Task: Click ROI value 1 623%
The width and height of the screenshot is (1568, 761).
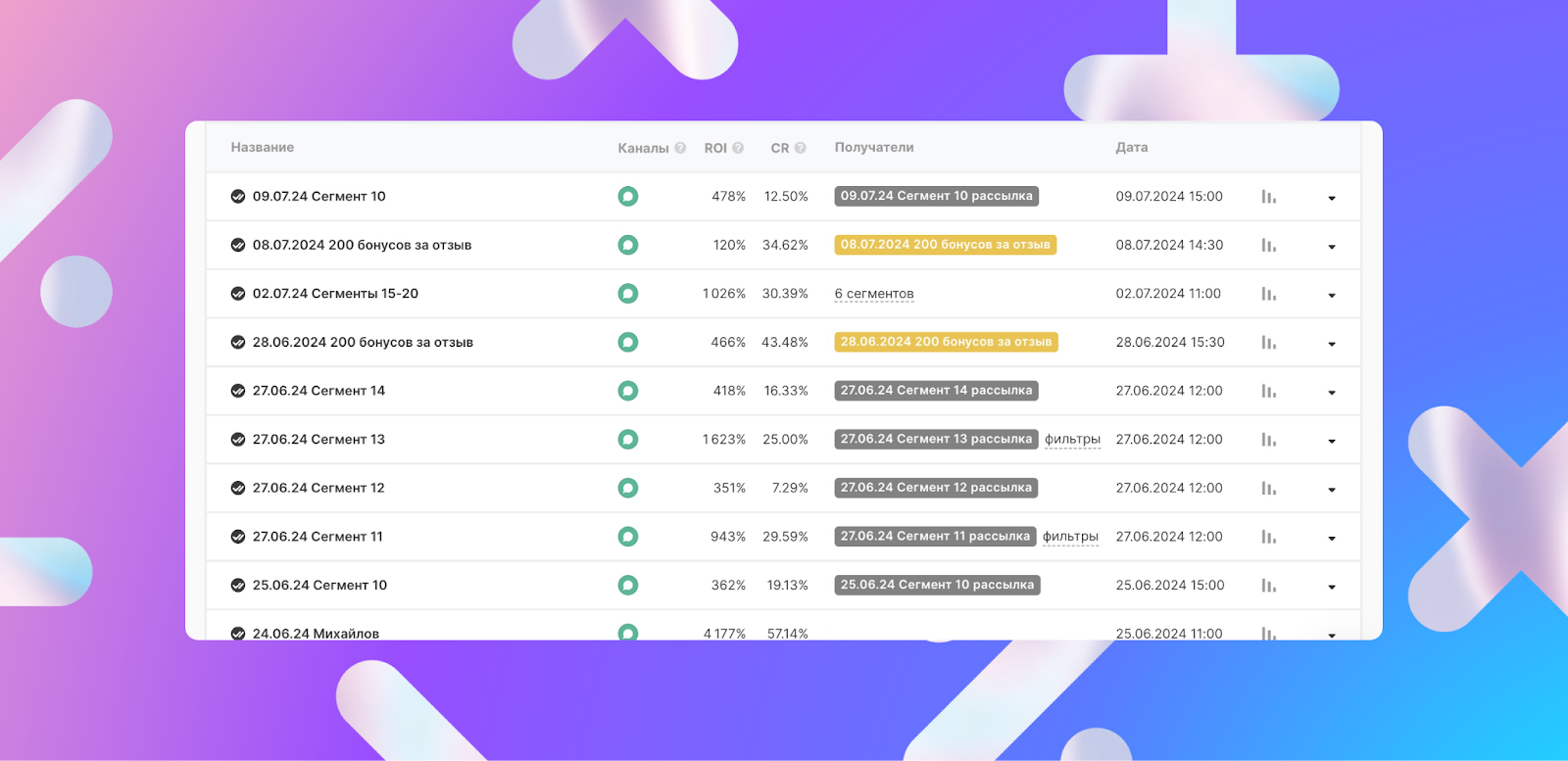Action: tap(724, 440)
